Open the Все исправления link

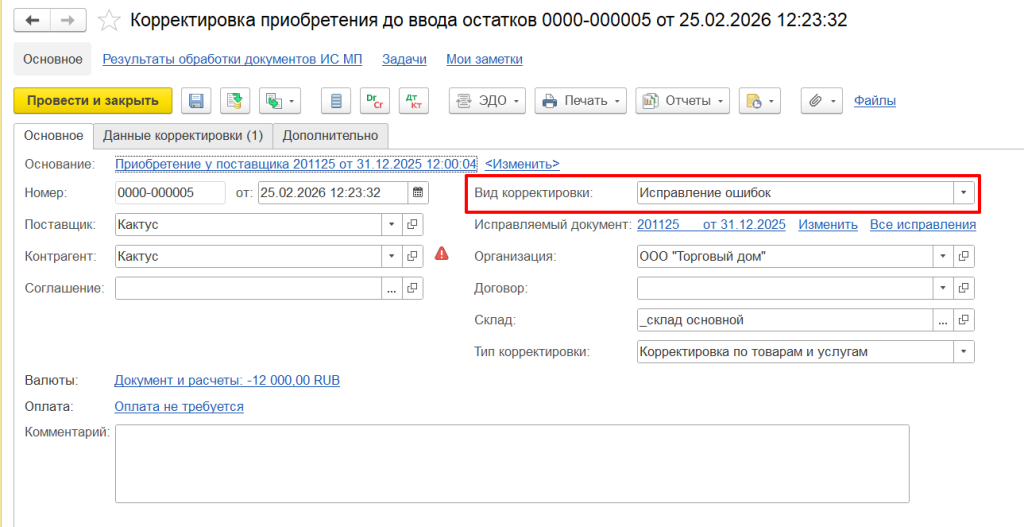[x=922, y=225]
